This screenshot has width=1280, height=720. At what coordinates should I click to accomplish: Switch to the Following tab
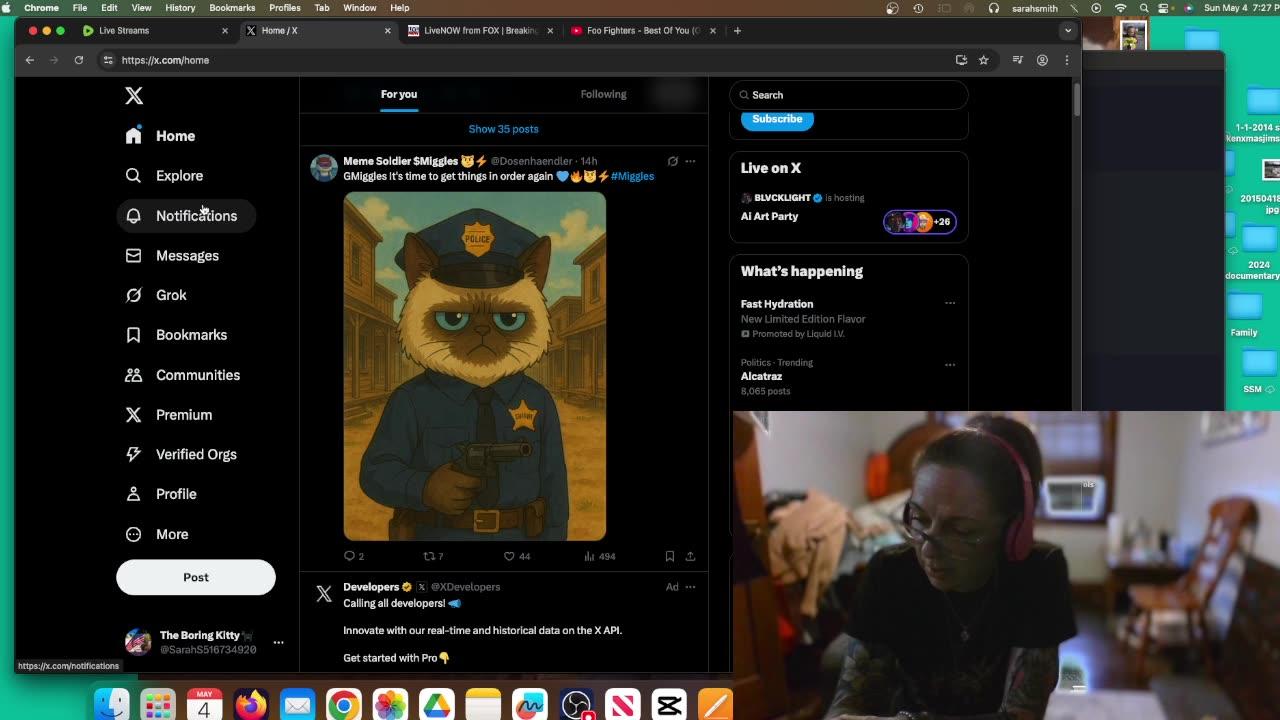pos(603,94)
